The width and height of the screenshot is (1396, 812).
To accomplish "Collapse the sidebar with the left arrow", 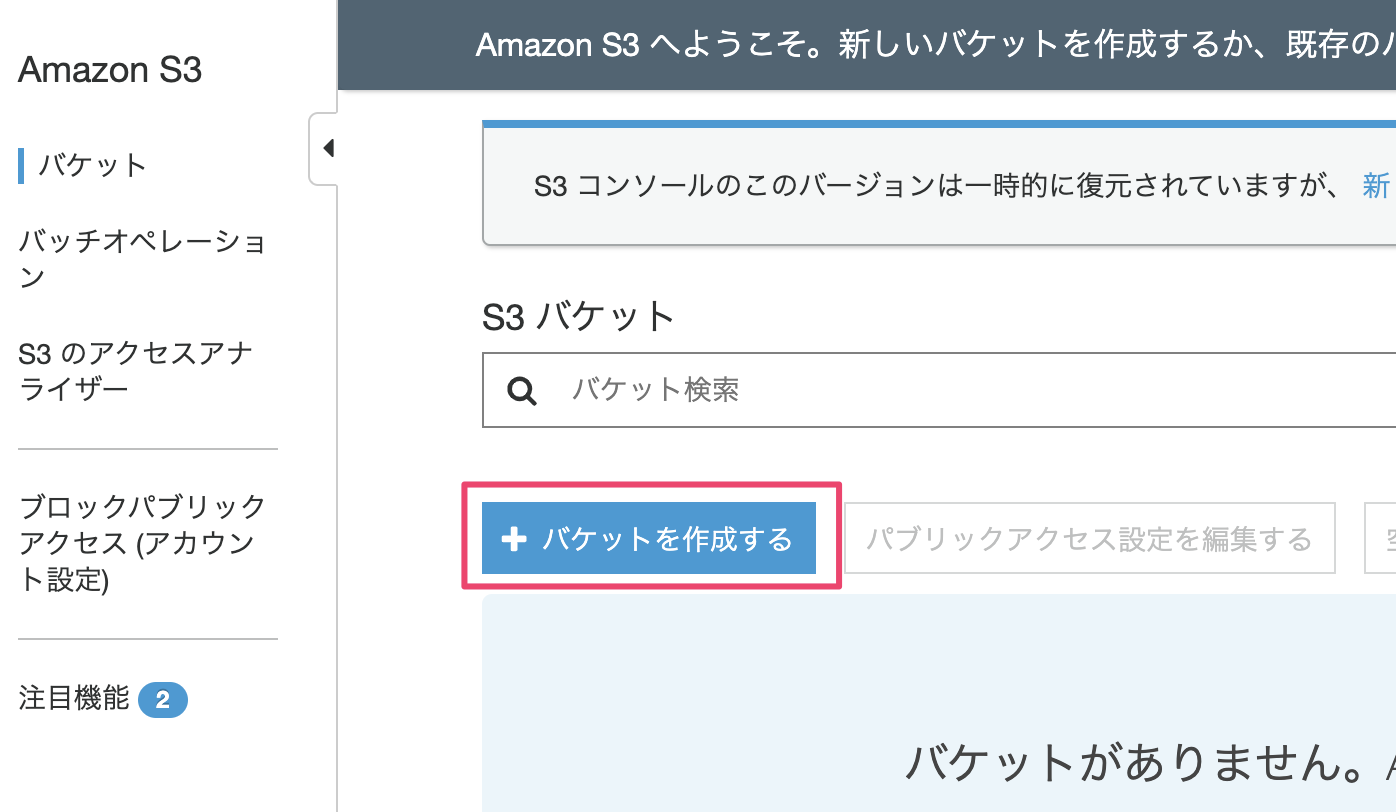I will click(x=326, y=149).
